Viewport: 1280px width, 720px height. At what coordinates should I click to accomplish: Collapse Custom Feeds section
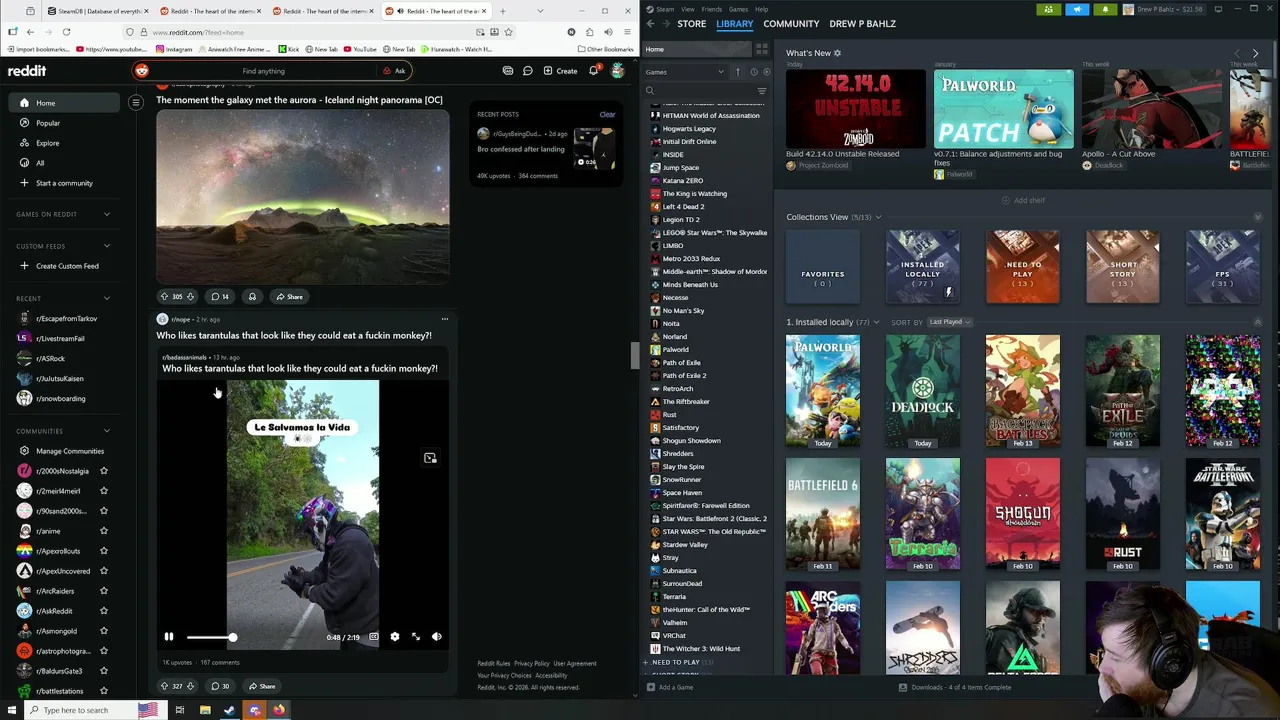(107, 246)
